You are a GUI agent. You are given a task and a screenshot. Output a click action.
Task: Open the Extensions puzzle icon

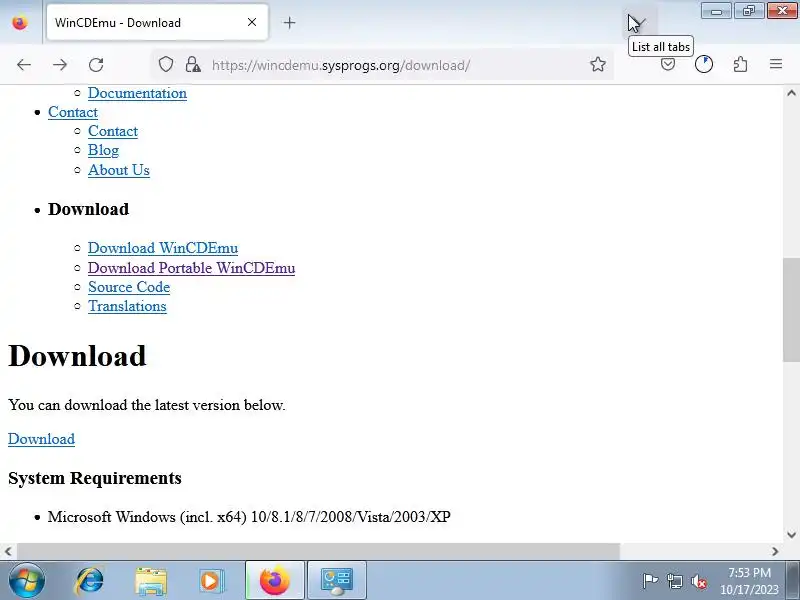point(740,65)
